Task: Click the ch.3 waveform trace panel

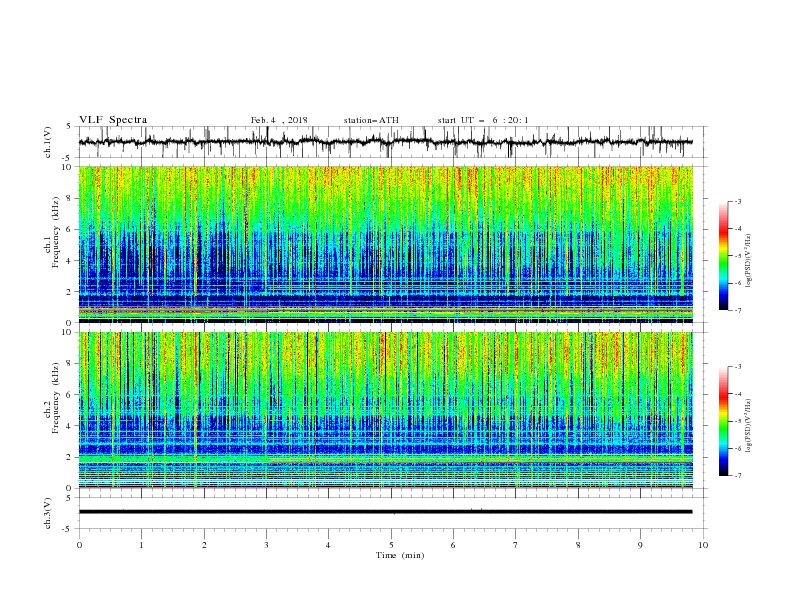Action: click(x=392, y=513)
